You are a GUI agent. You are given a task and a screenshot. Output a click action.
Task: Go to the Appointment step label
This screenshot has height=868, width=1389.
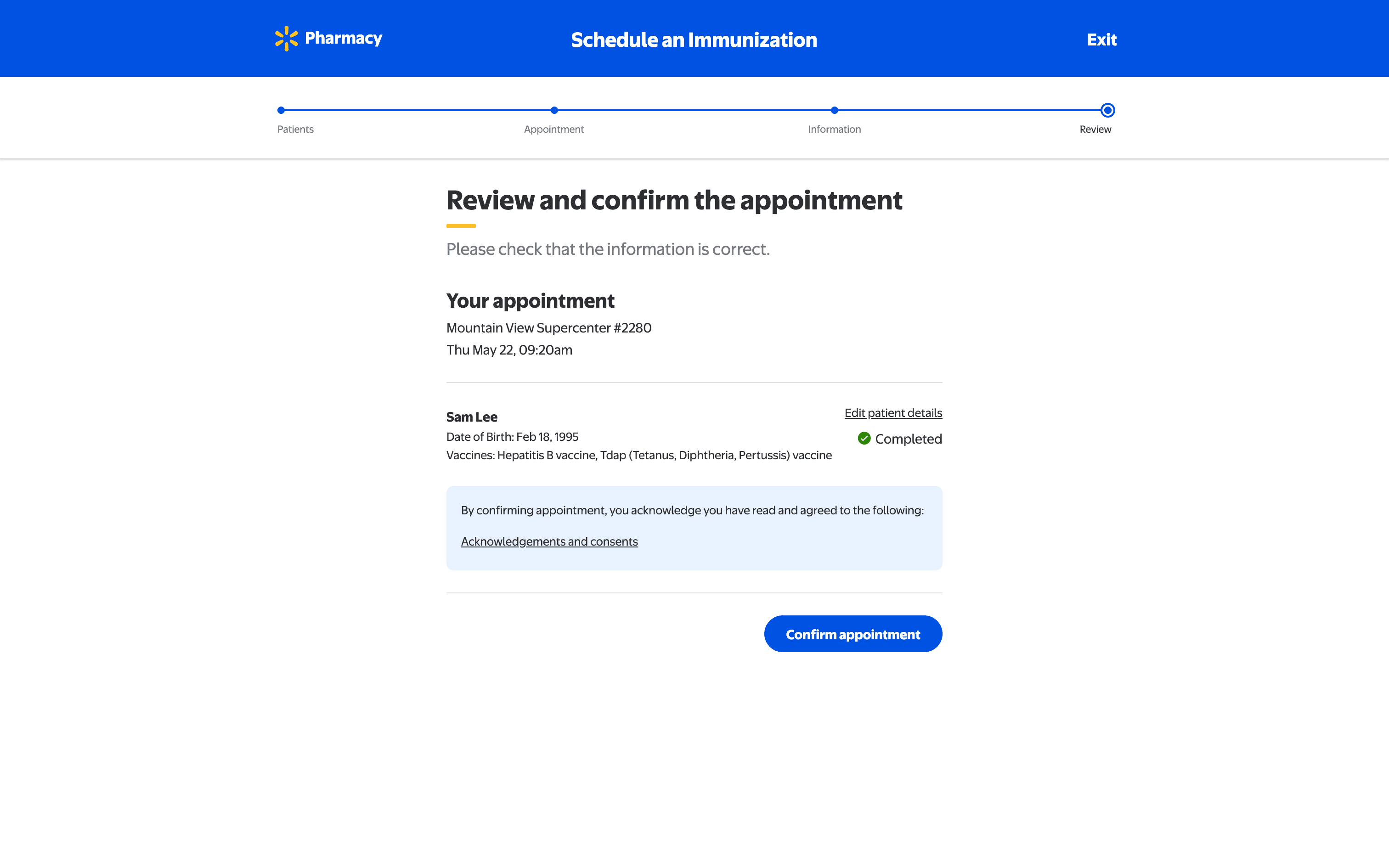tap(553, 129)
